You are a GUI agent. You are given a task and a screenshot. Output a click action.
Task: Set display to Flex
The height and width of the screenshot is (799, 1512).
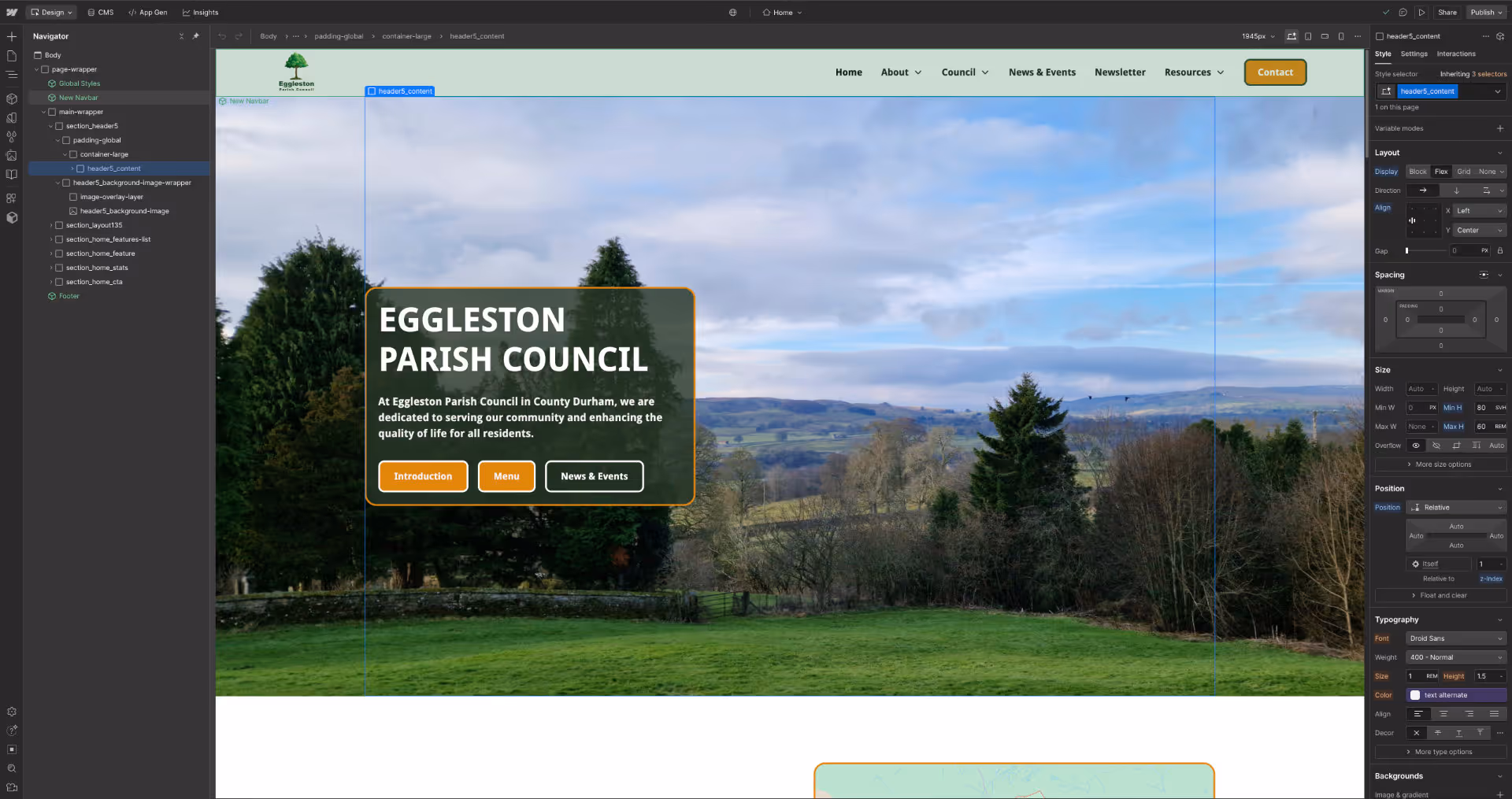tap(1441, 172)
